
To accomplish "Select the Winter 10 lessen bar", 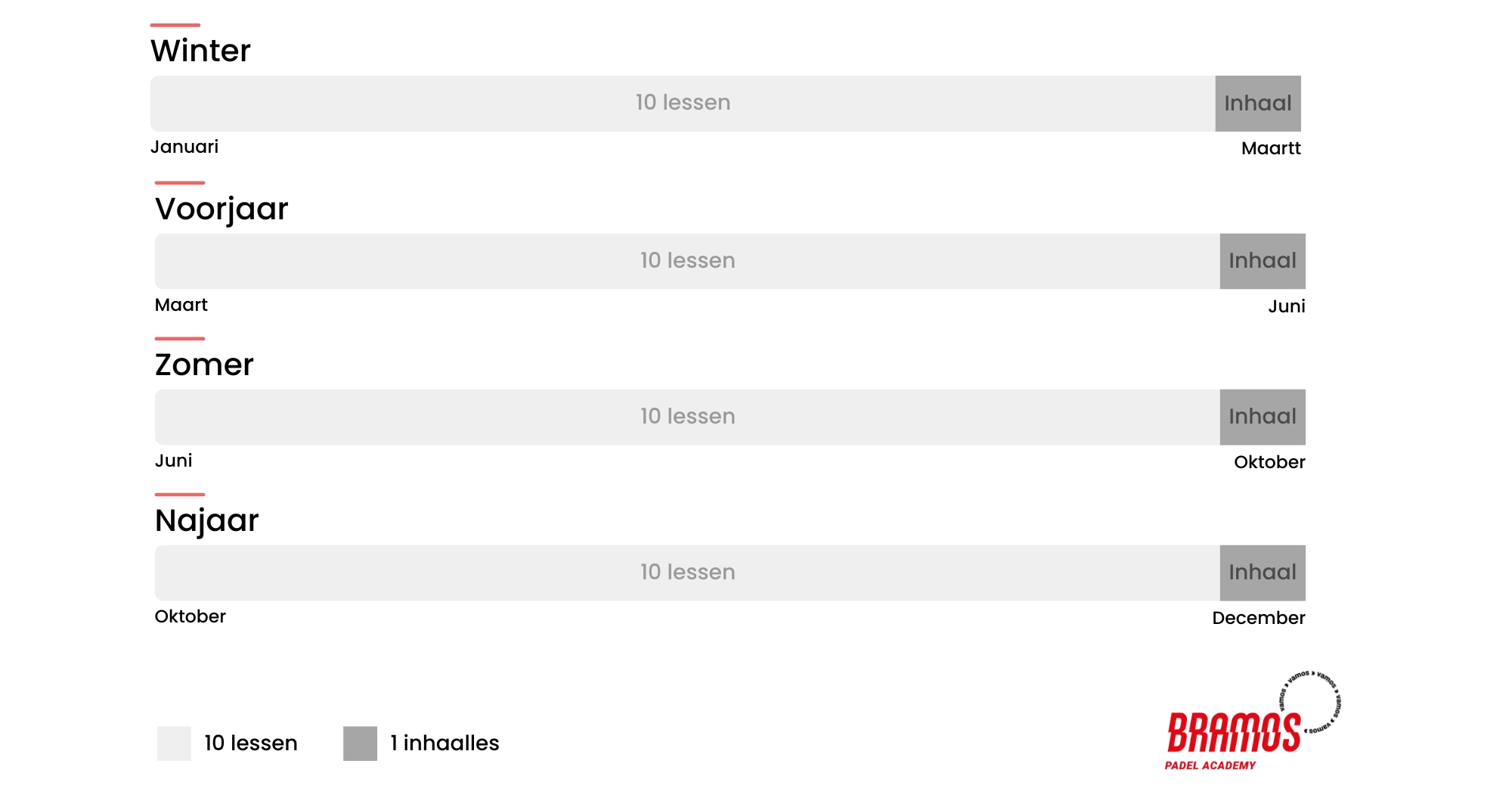I will click(x=682, y=103).
